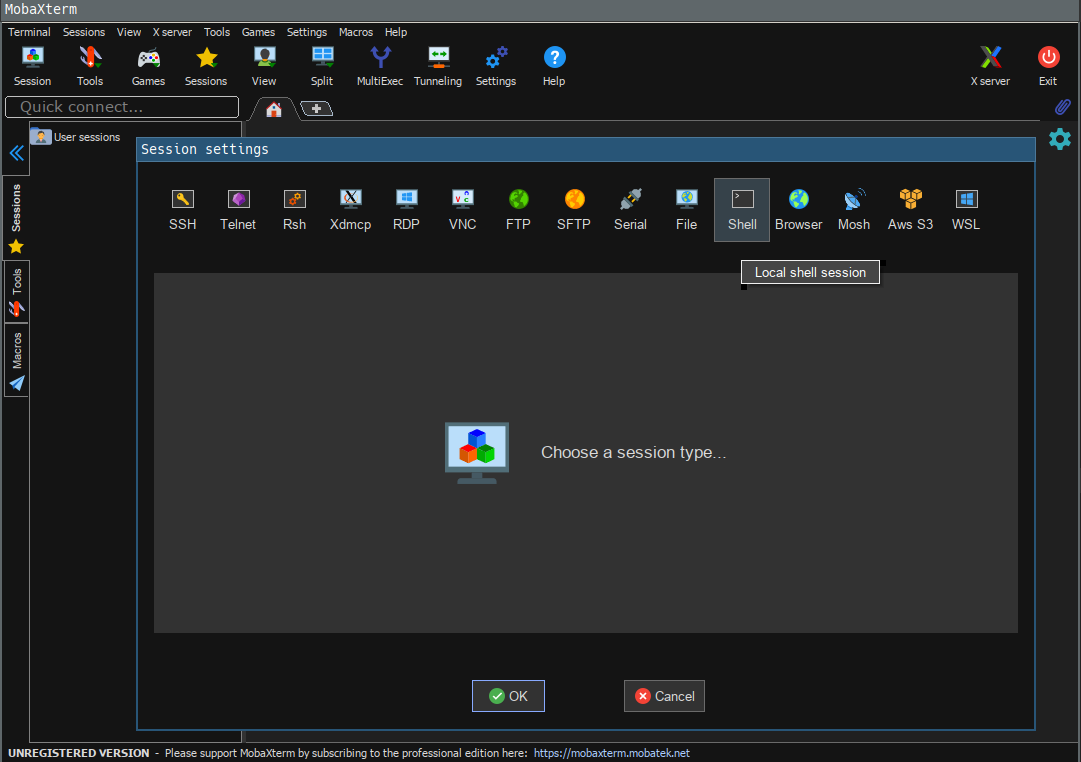Screen dimensions: 1081x762
Task: Open the Games toolbar button
Action: pos(148,66)
